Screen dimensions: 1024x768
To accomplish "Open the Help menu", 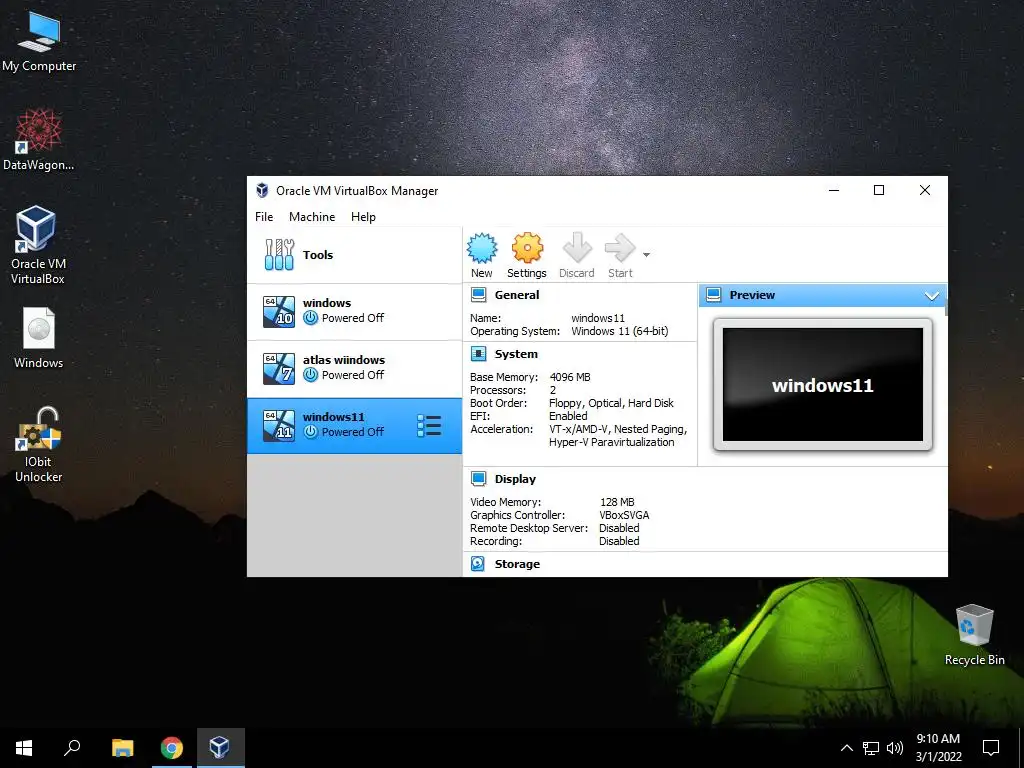I will (363, 217).
